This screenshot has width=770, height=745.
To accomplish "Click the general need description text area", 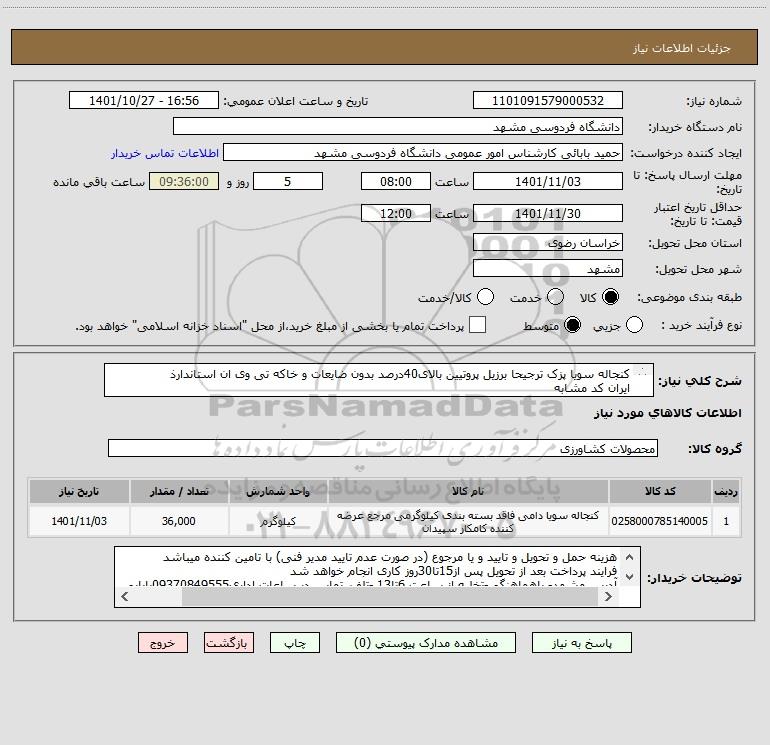I will pyautogui.click(x=379, y=381).
